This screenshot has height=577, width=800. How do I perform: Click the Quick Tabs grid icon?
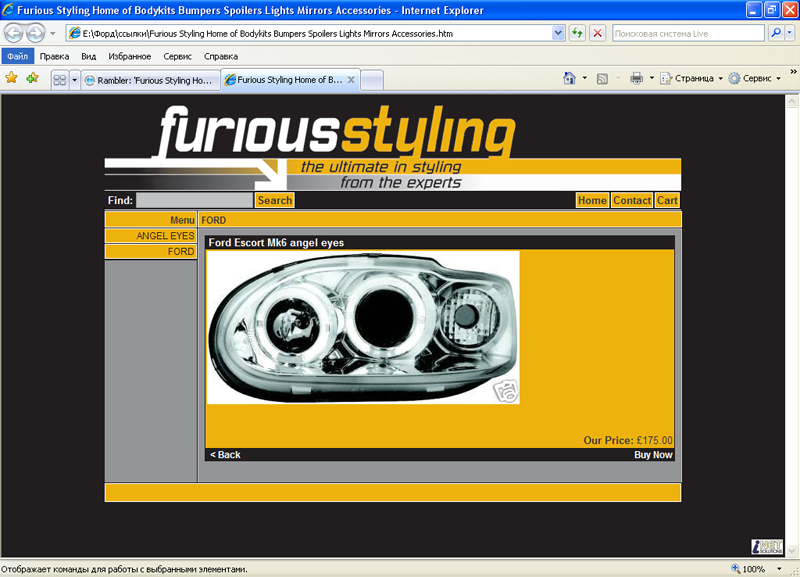[60, 80]
